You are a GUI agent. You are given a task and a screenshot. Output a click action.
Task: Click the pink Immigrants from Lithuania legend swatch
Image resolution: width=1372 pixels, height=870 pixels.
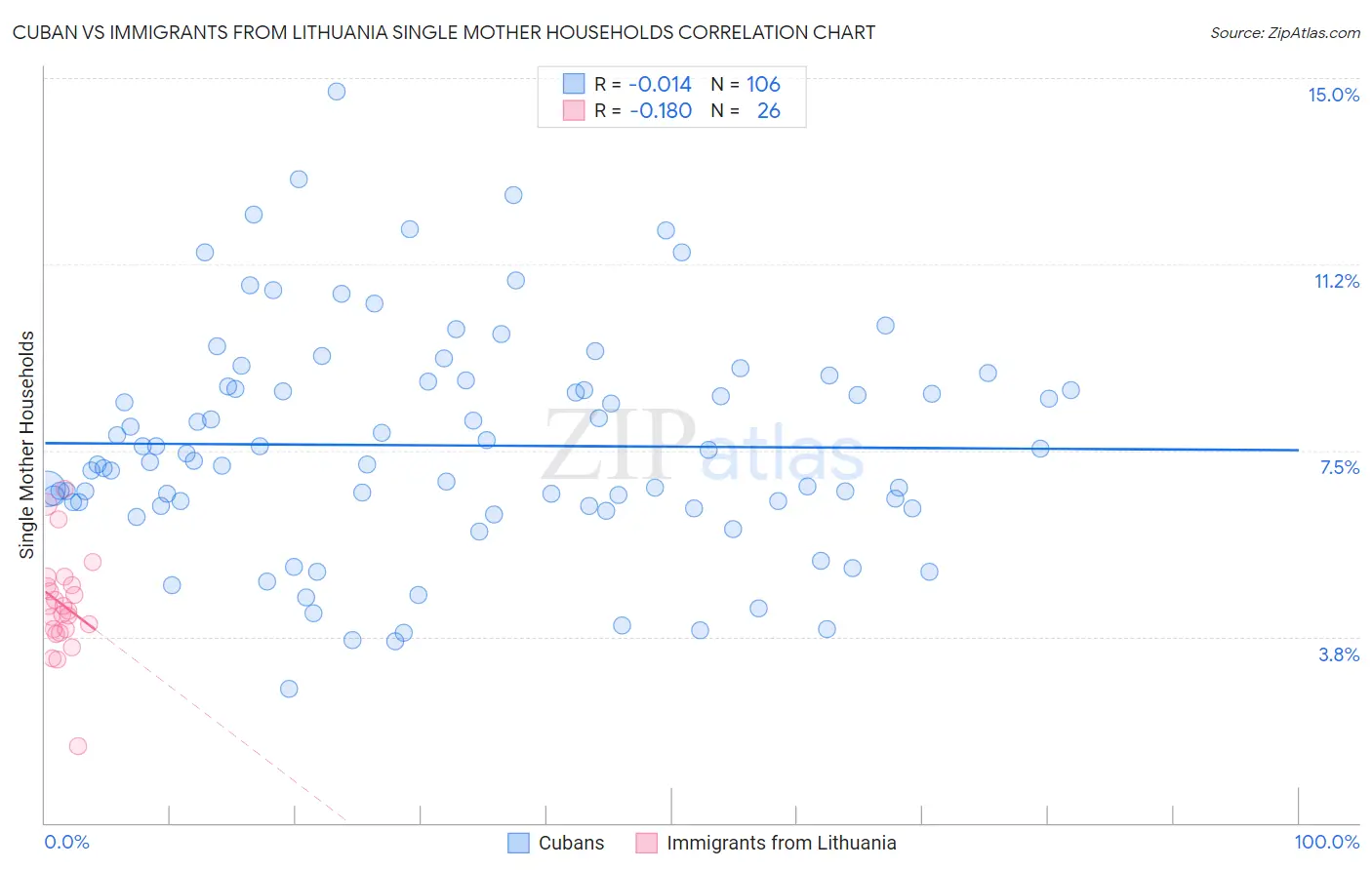point(646,843)
